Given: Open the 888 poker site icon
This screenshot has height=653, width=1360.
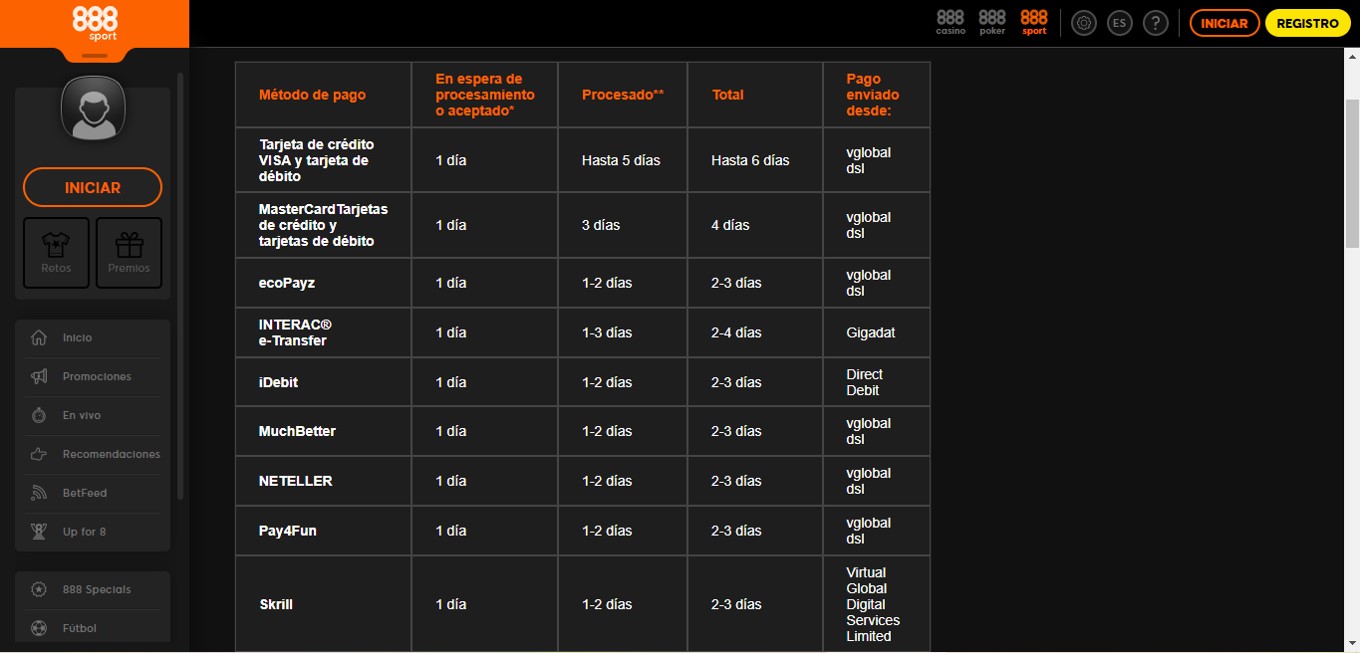Looking at the screenshot, I should (x=992, y=22).
